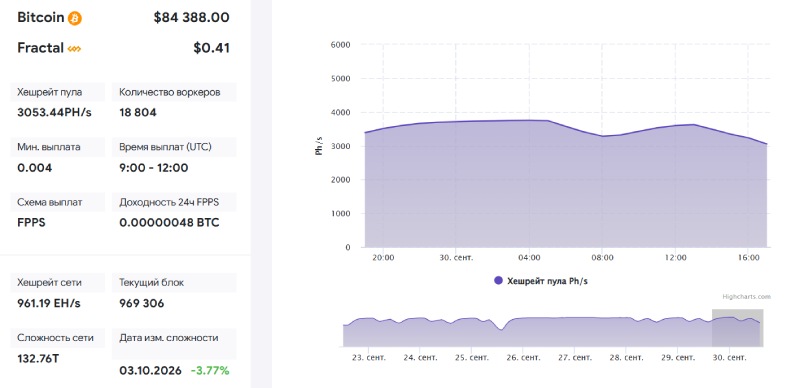Click the Текущий блок label

click(152, 282)
